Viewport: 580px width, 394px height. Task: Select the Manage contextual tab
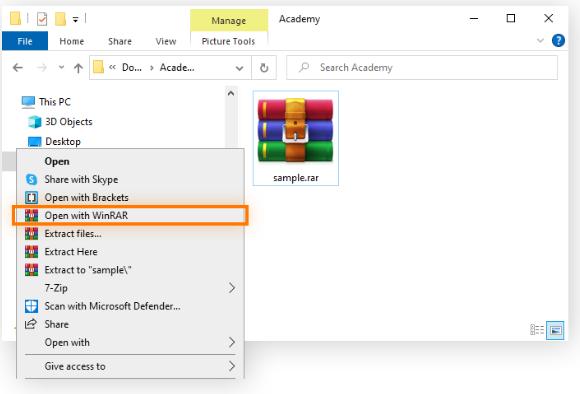(229, 20)
